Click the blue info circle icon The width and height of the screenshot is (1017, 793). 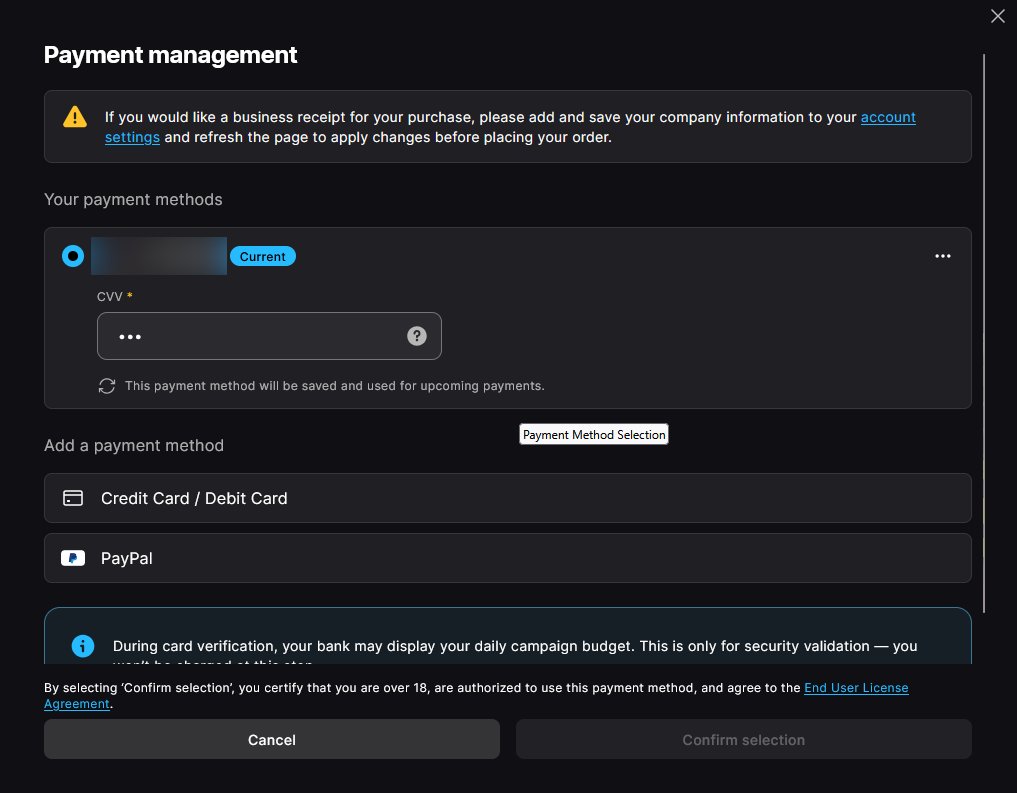(83, 646)
